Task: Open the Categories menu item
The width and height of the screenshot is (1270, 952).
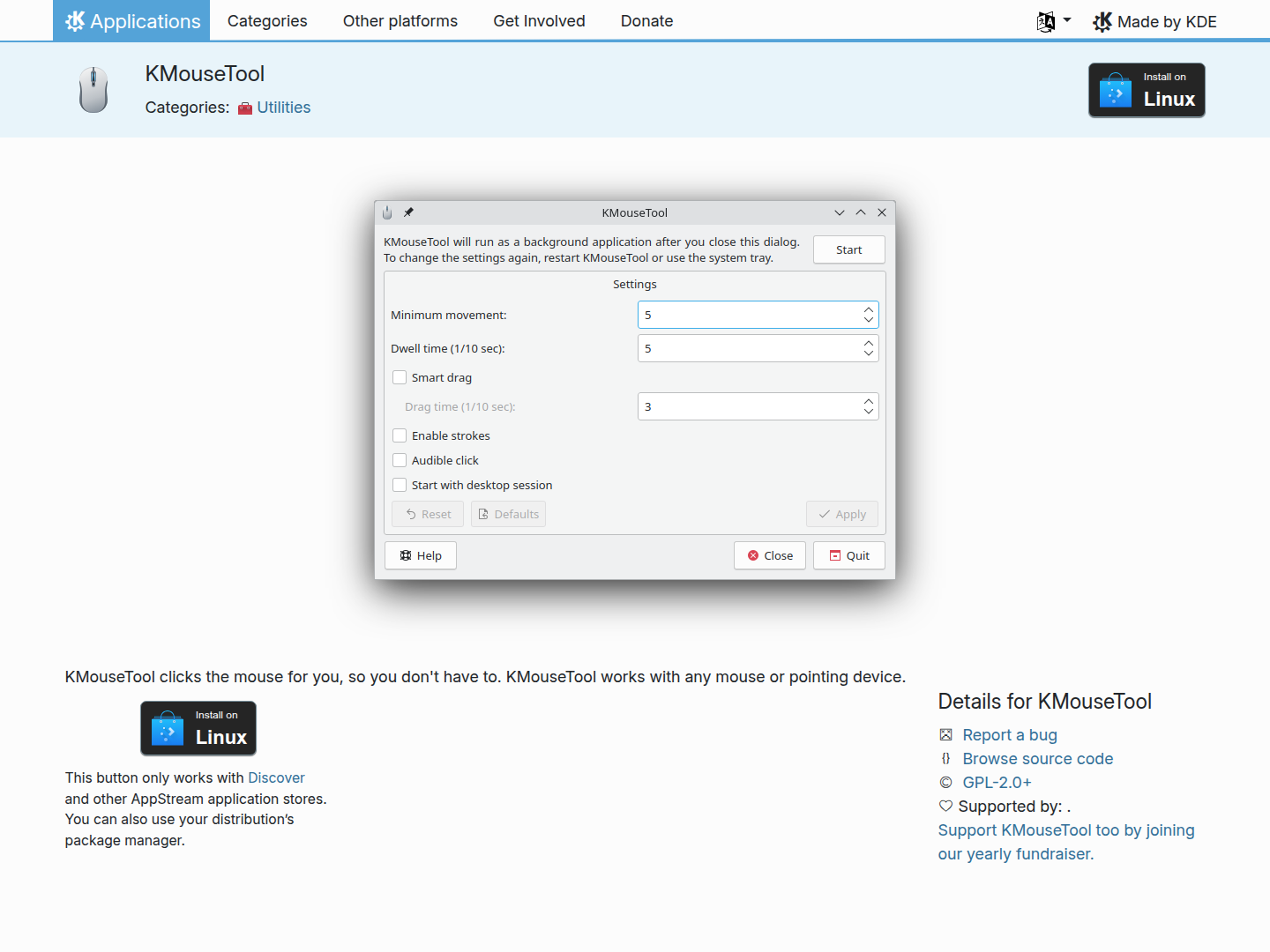Action: (267, 21)
